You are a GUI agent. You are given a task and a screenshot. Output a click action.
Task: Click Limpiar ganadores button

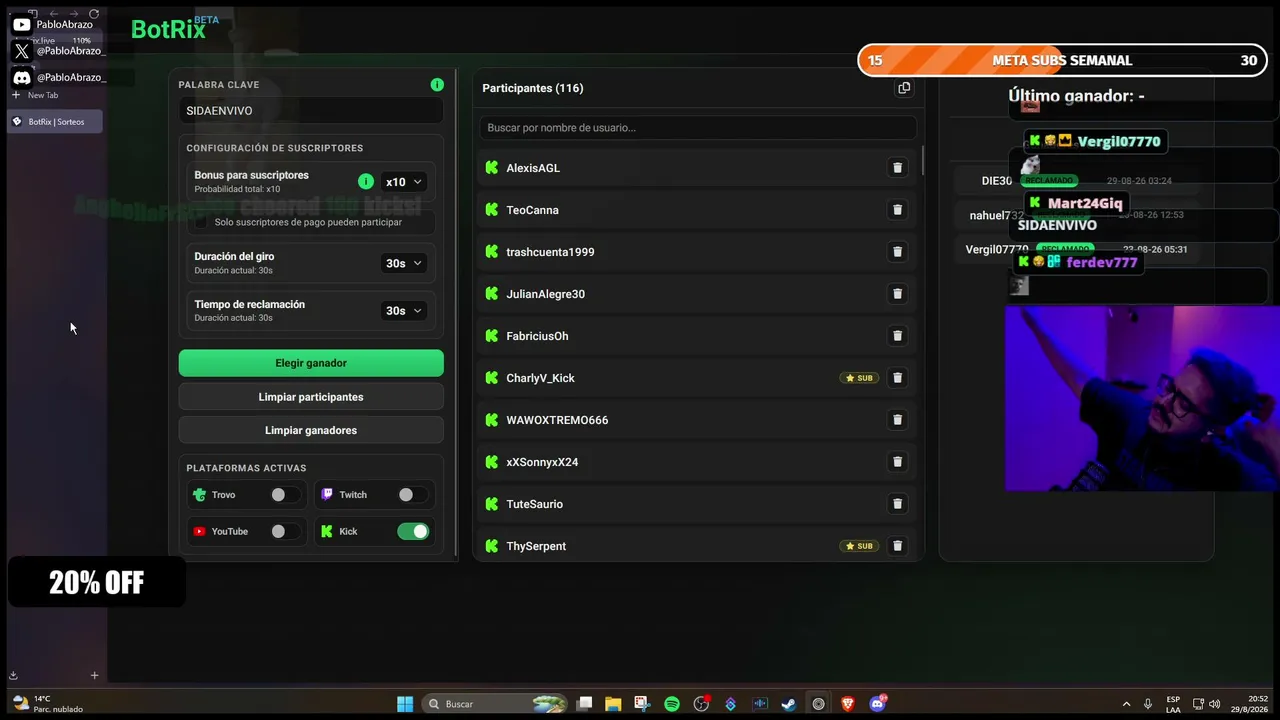pos(311,430)
